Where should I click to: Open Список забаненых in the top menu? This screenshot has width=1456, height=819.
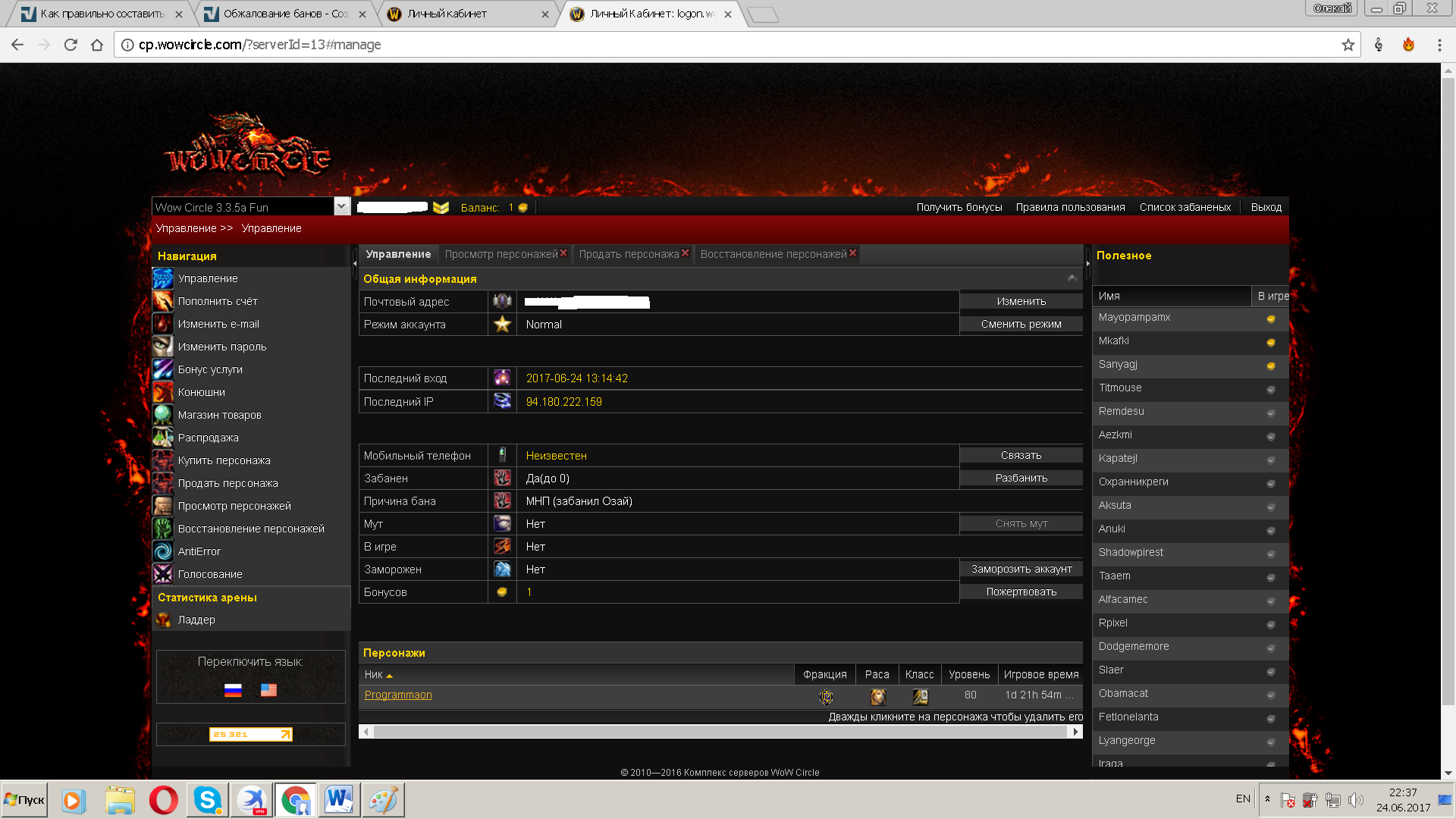click(x=1185, y=207)
